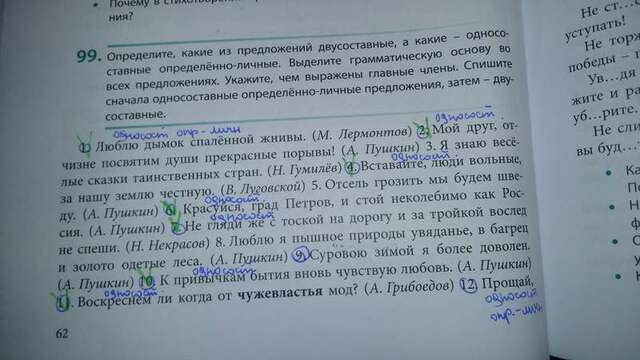Click the word "Красуйся," in sentence 6
Screen dimensions: 640x360
coord(212,208)
